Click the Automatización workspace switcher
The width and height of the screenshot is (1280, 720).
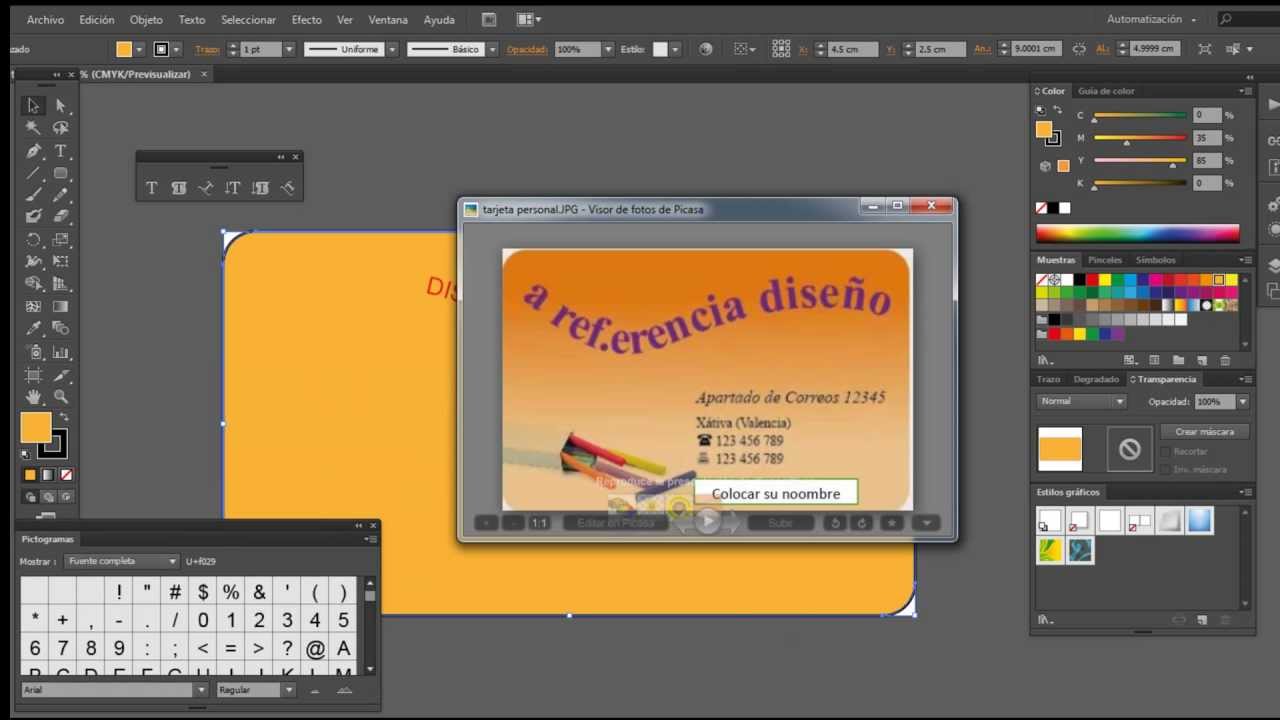(1151, 19)
